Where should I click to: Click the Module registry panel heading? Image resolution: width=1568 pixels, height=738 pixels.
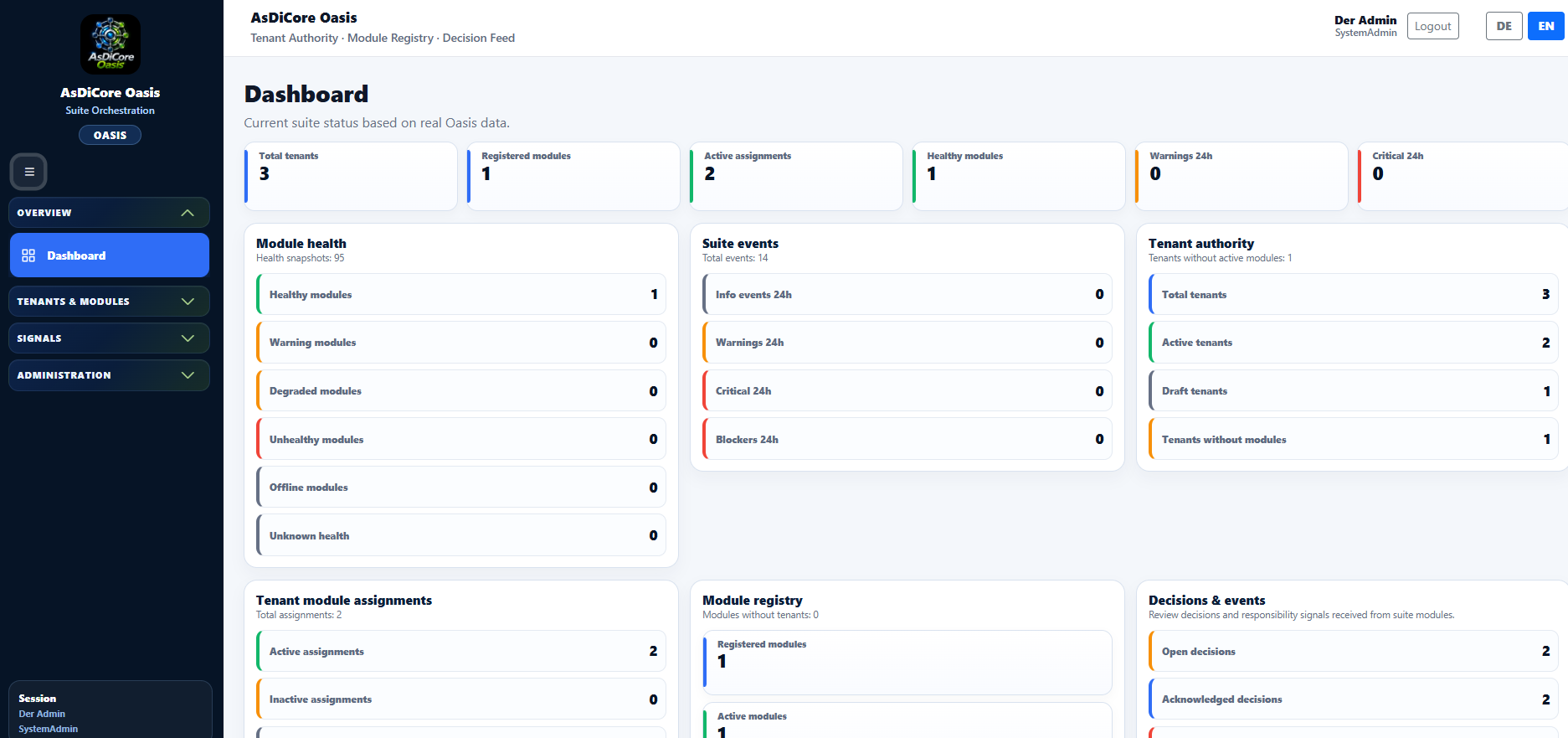point(753,601)
